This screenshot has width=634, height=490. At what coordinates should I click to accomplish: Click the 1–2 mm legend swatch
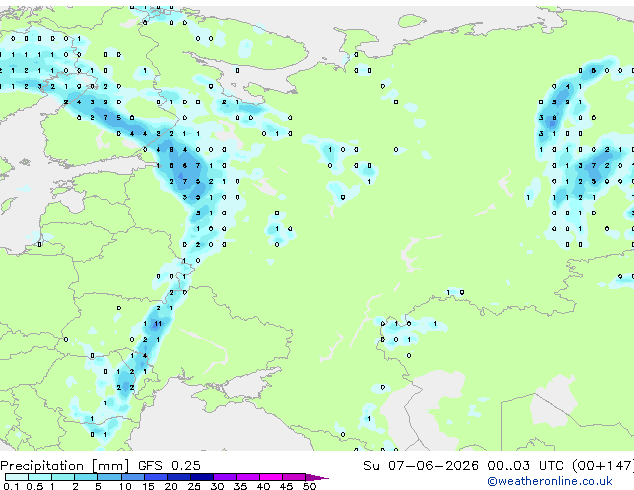tap(63, 477)
